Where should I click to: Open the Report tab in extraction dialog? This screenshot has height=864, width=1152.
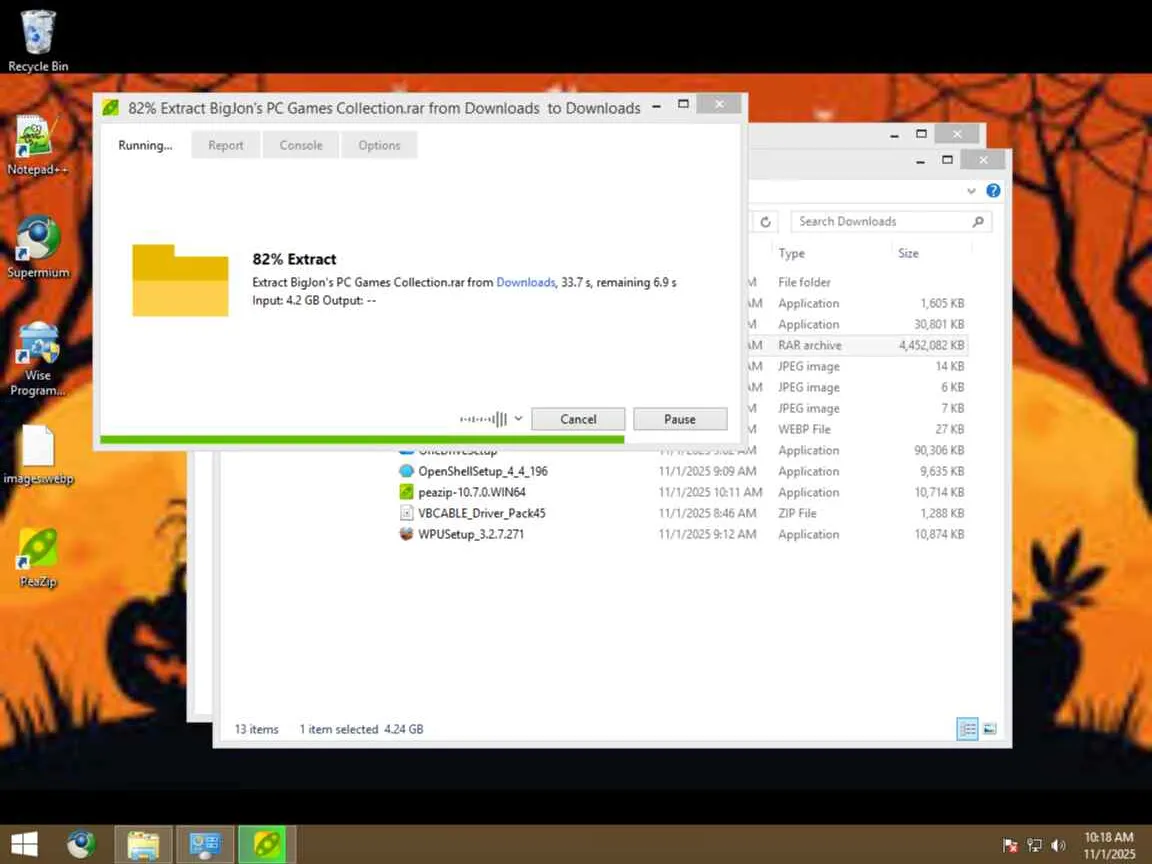pos(226,145)
